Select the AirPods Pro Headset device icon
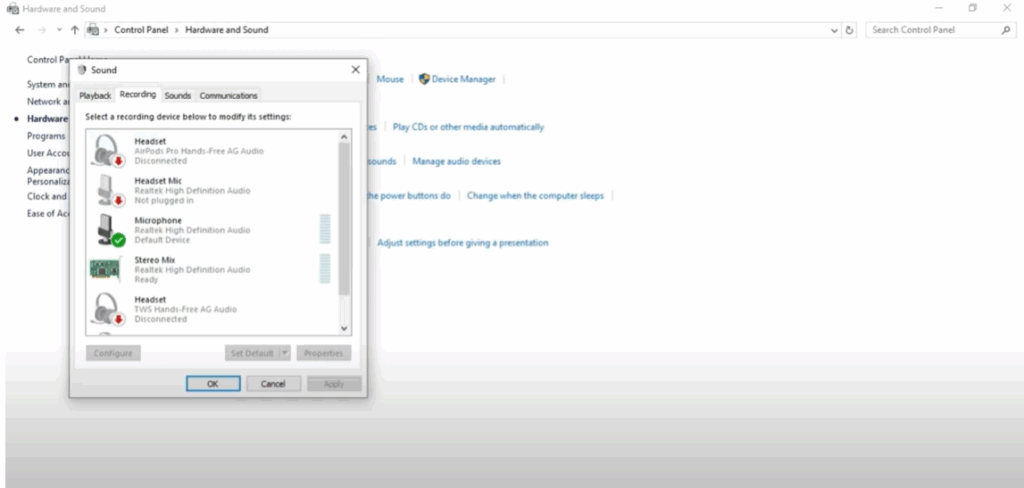This screenshot has height=488, width=1024. (106, 151)
